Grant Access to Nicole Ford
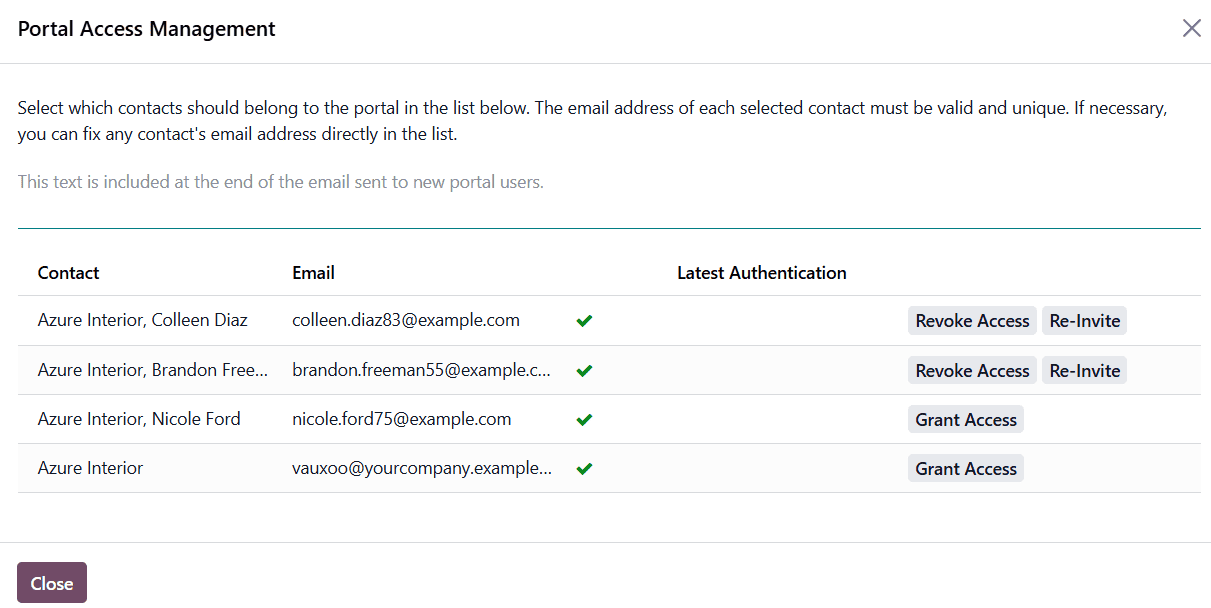This screenshot has width=1211, height=608. (966, 420)
